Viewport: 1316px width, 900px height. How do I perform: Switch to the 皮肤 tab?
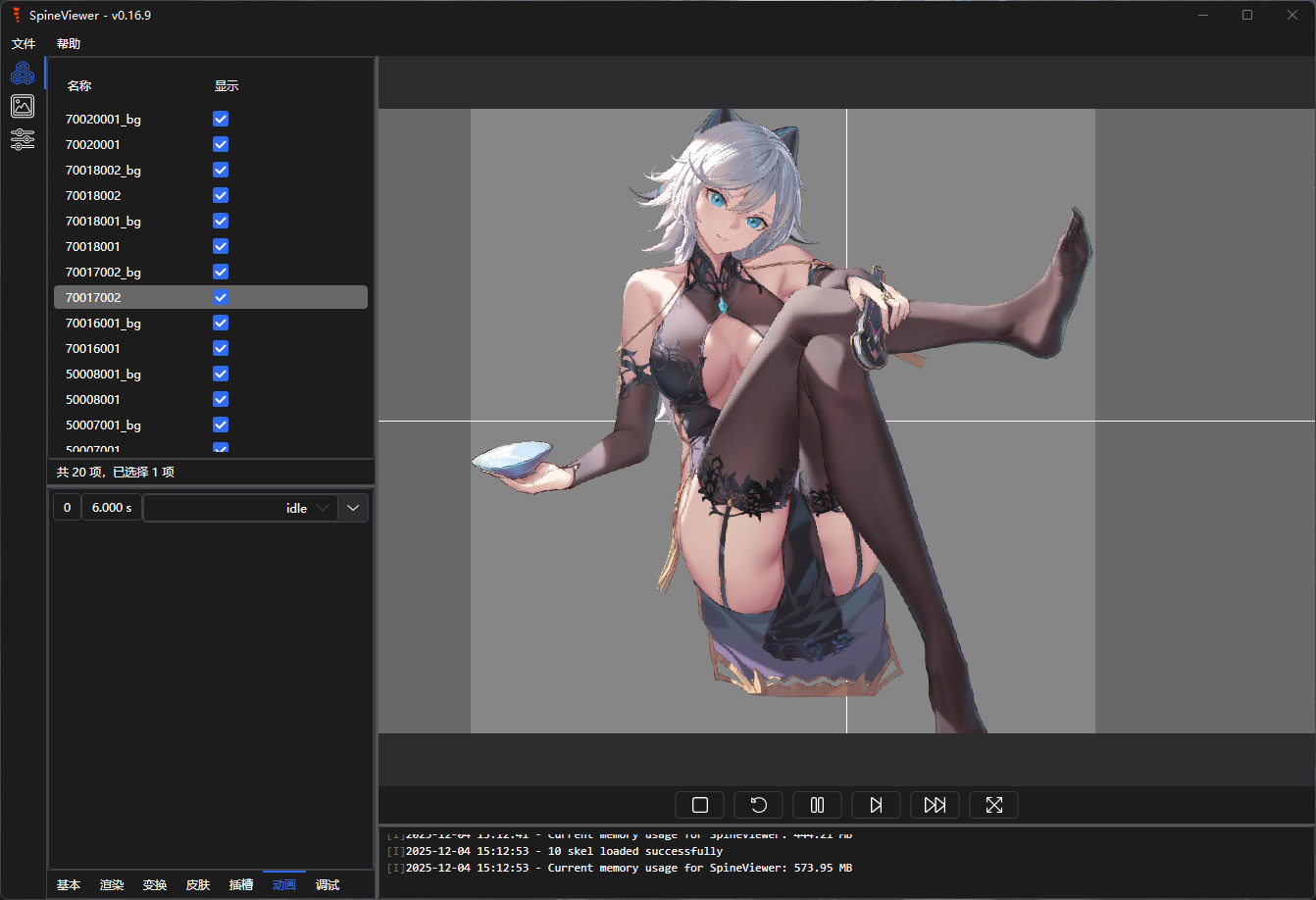pyautogui.click(x=198, y=884)
